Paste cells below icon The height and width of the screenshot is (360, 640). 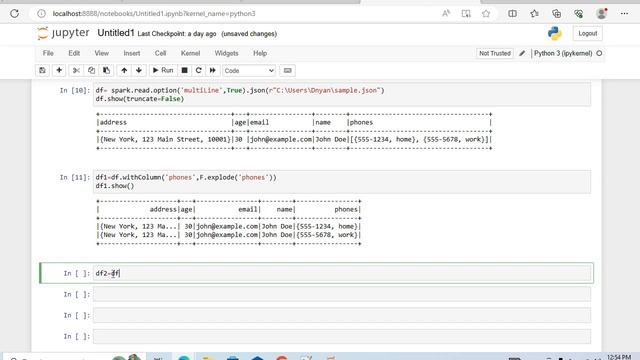click(106, 71)
